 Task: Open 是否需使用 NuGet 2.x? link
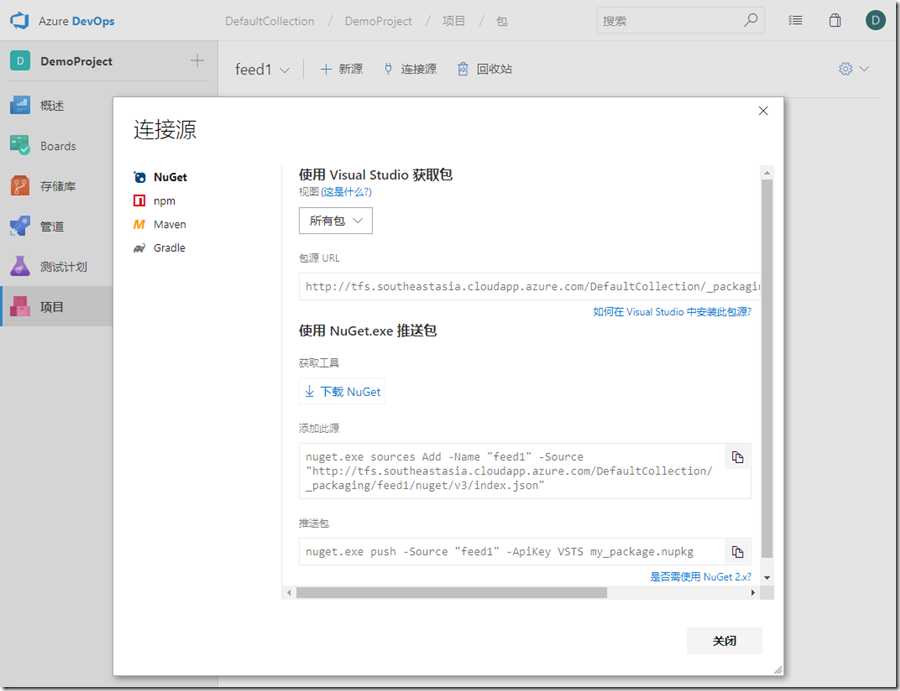pyautogui.click(x=700, y=577)
